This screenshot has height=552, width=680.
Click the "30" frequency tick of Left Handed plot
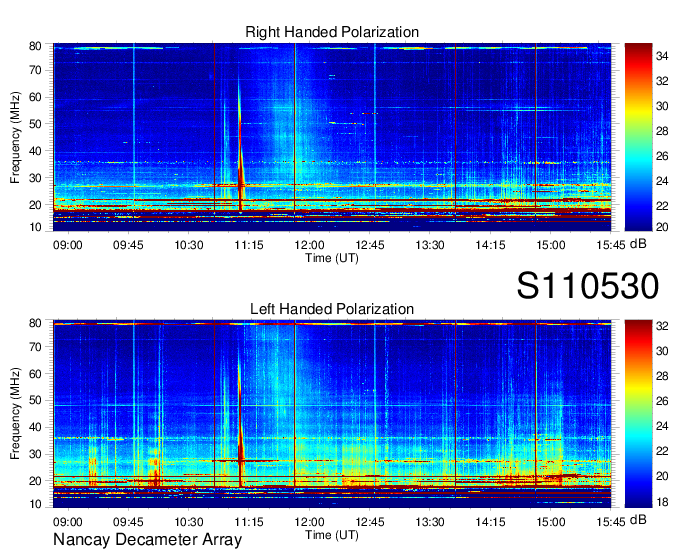35,454
